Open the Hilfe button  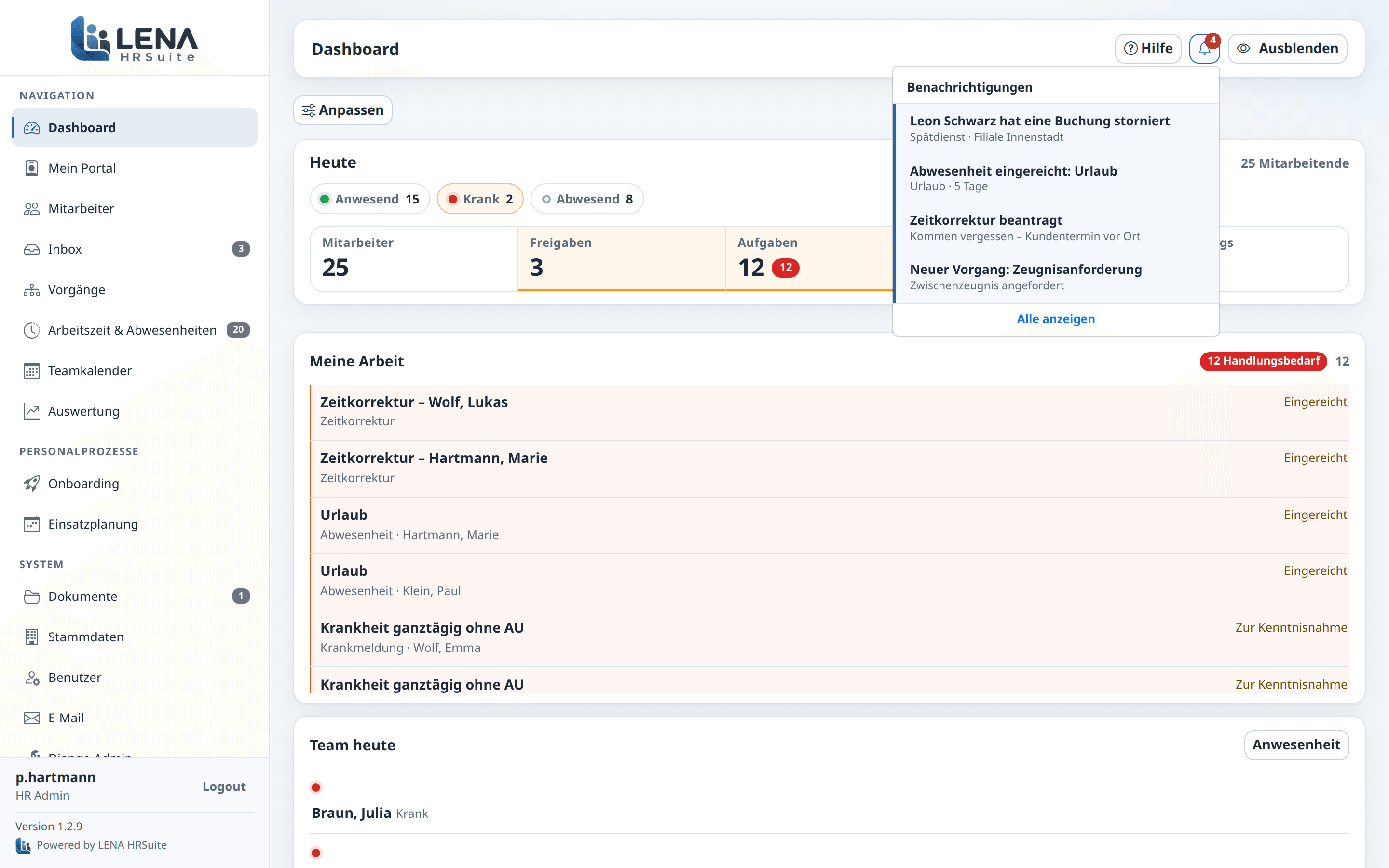pos(1148,48)
